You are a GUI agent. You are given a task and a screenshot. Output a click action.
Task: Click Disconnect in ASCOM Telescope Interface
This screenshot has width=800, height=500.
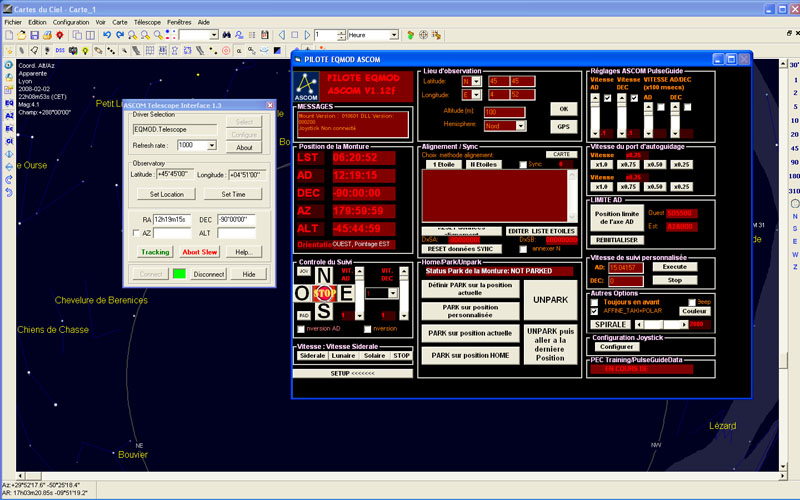[209, 274]
